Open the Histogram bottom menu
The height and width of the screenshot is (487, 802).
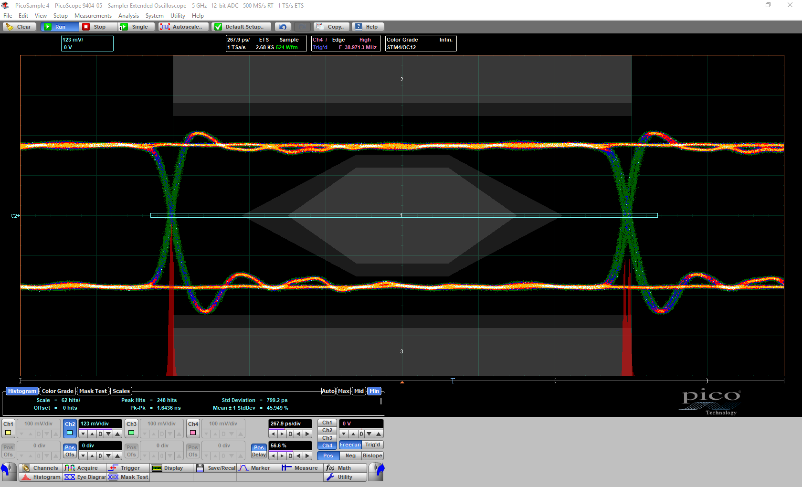click(x=40, y=477)
